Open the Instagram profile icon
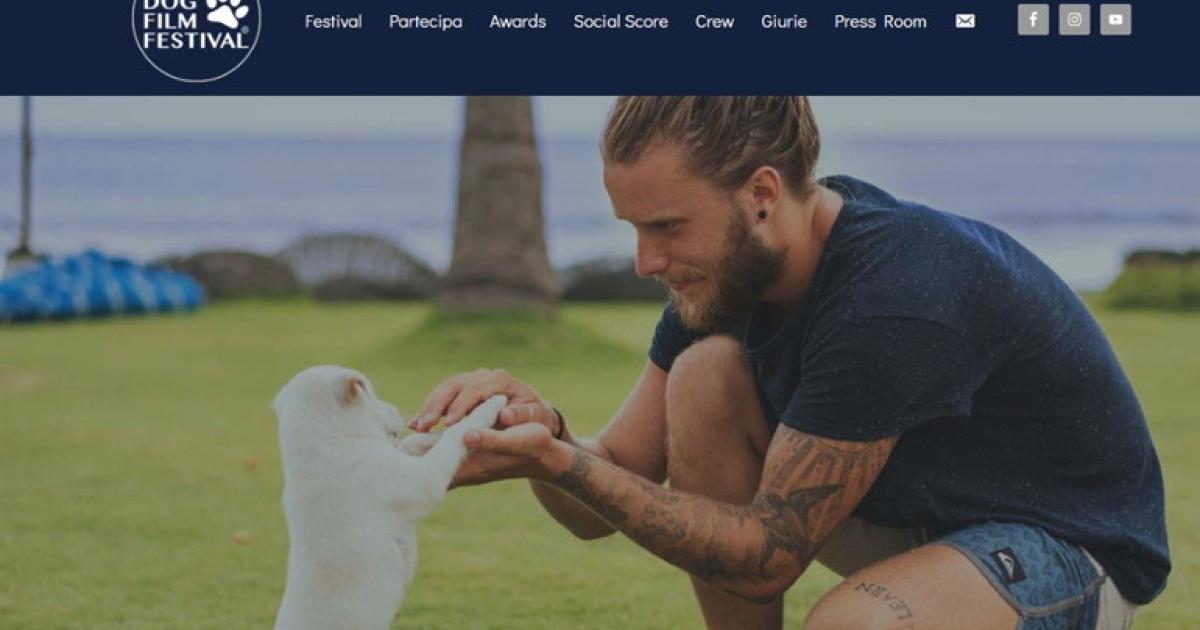 pyautogui.click(x=1074, y=20)
